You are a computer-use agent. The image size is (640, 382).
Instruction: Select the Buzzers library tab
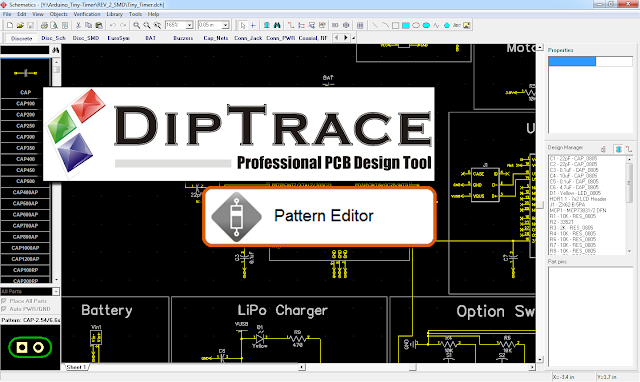point(183,38)
